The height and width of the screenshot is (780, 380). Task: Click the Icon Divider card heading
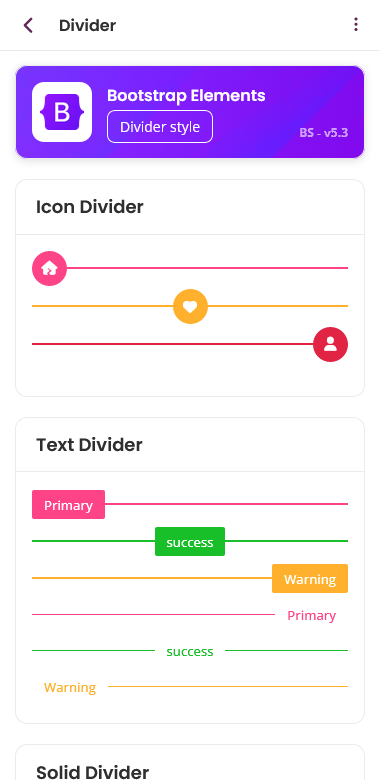pos(90,207)
